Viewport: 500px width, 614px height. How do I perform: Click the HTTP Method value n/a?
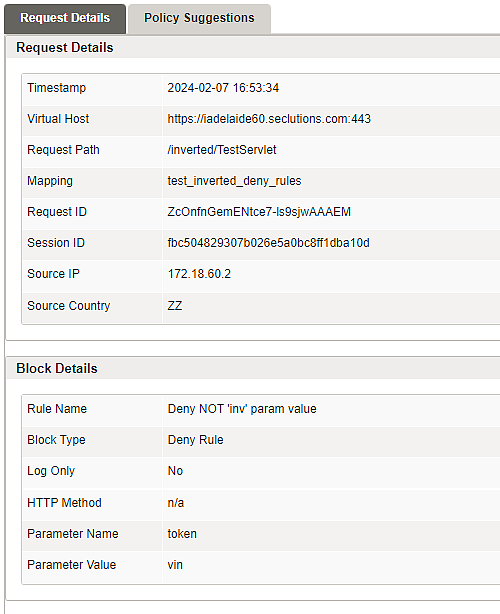pos(176,502)
